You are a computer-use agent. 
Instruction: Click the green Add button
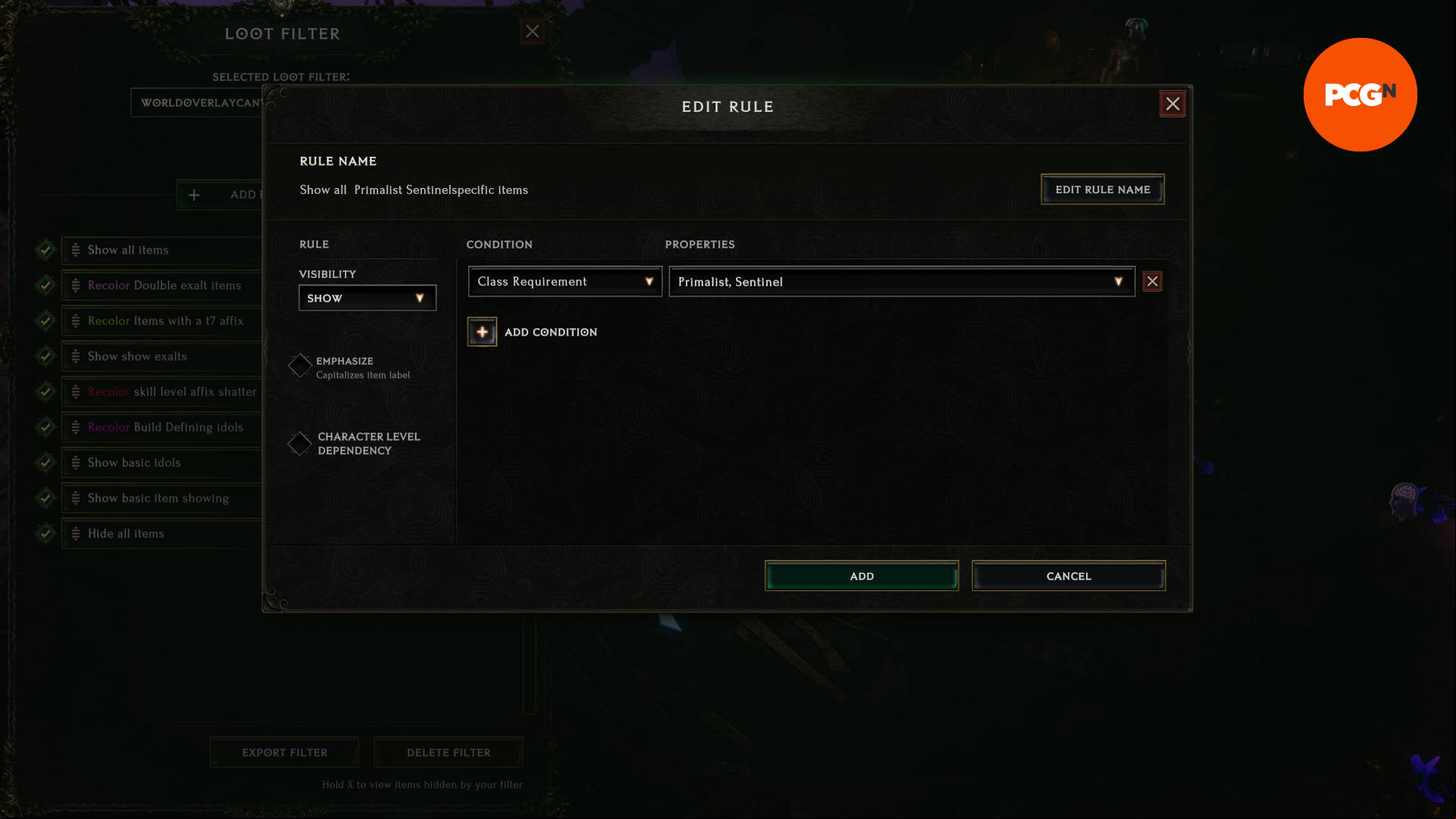(x=862, y=577)
